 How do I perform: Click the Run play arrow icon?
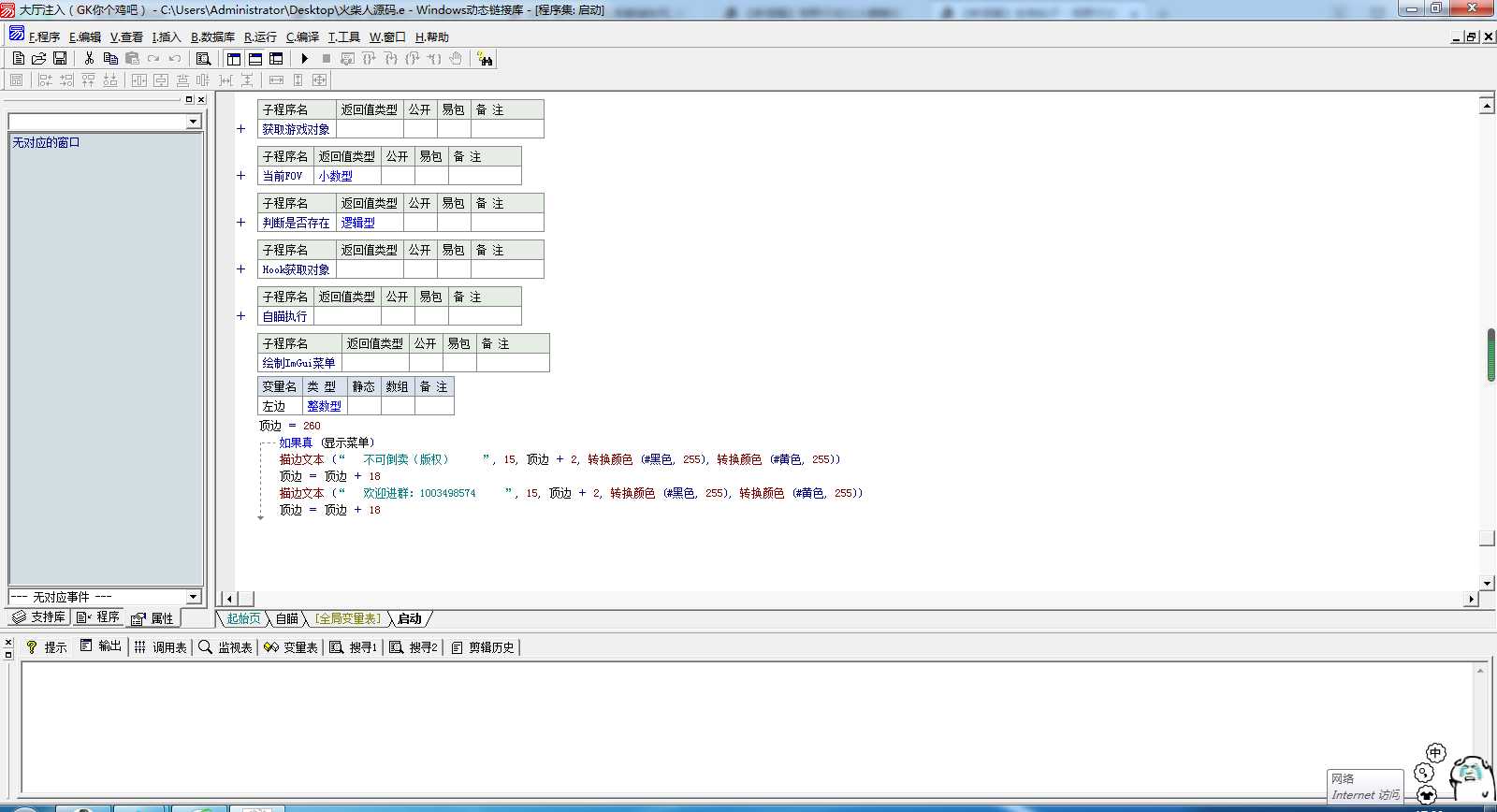[305, 58]
